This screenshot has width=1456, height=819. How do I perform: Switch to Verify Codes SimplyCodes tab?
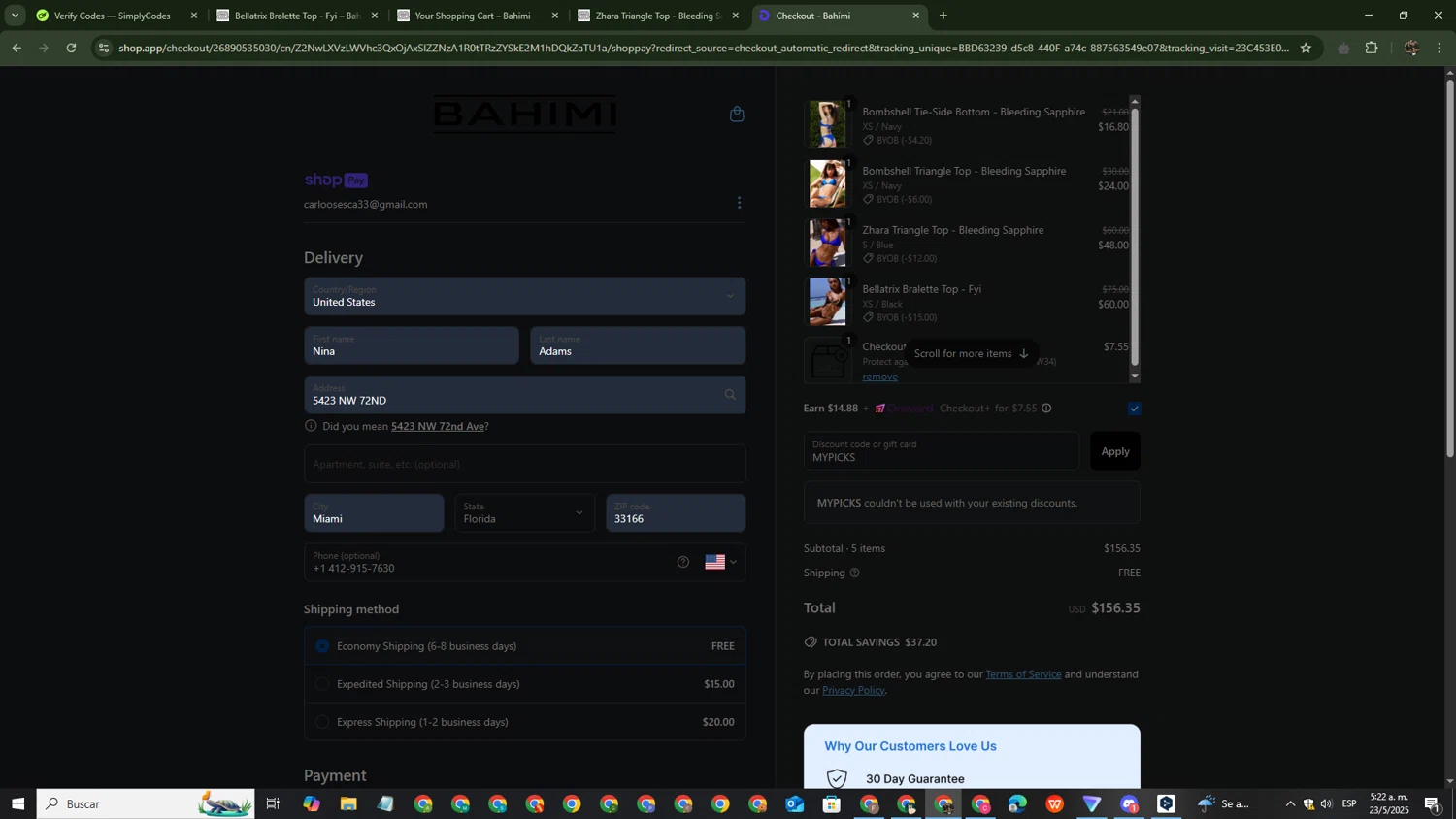(x=112, y=16)
